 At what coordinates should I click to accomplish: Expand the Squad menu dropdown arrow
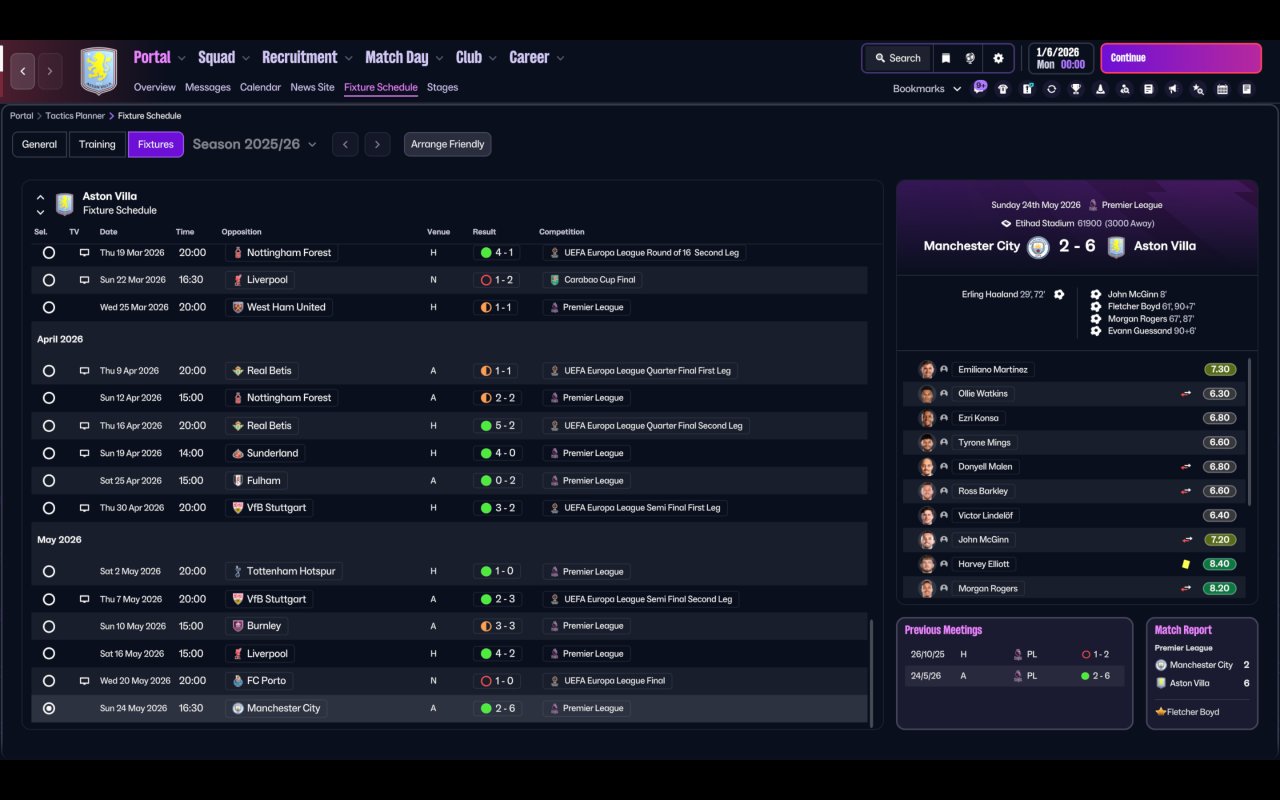246,58
